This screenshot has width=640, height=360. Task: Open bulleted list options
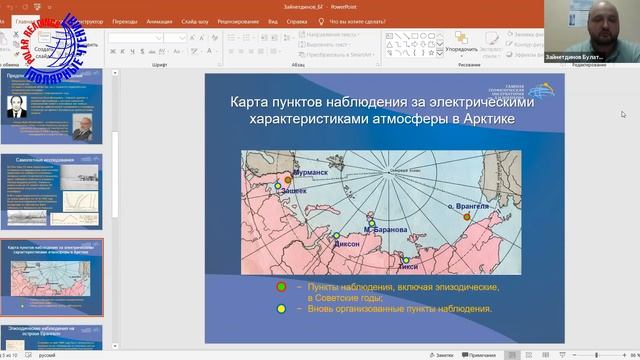pyautogui.click(x=233, y=38)
